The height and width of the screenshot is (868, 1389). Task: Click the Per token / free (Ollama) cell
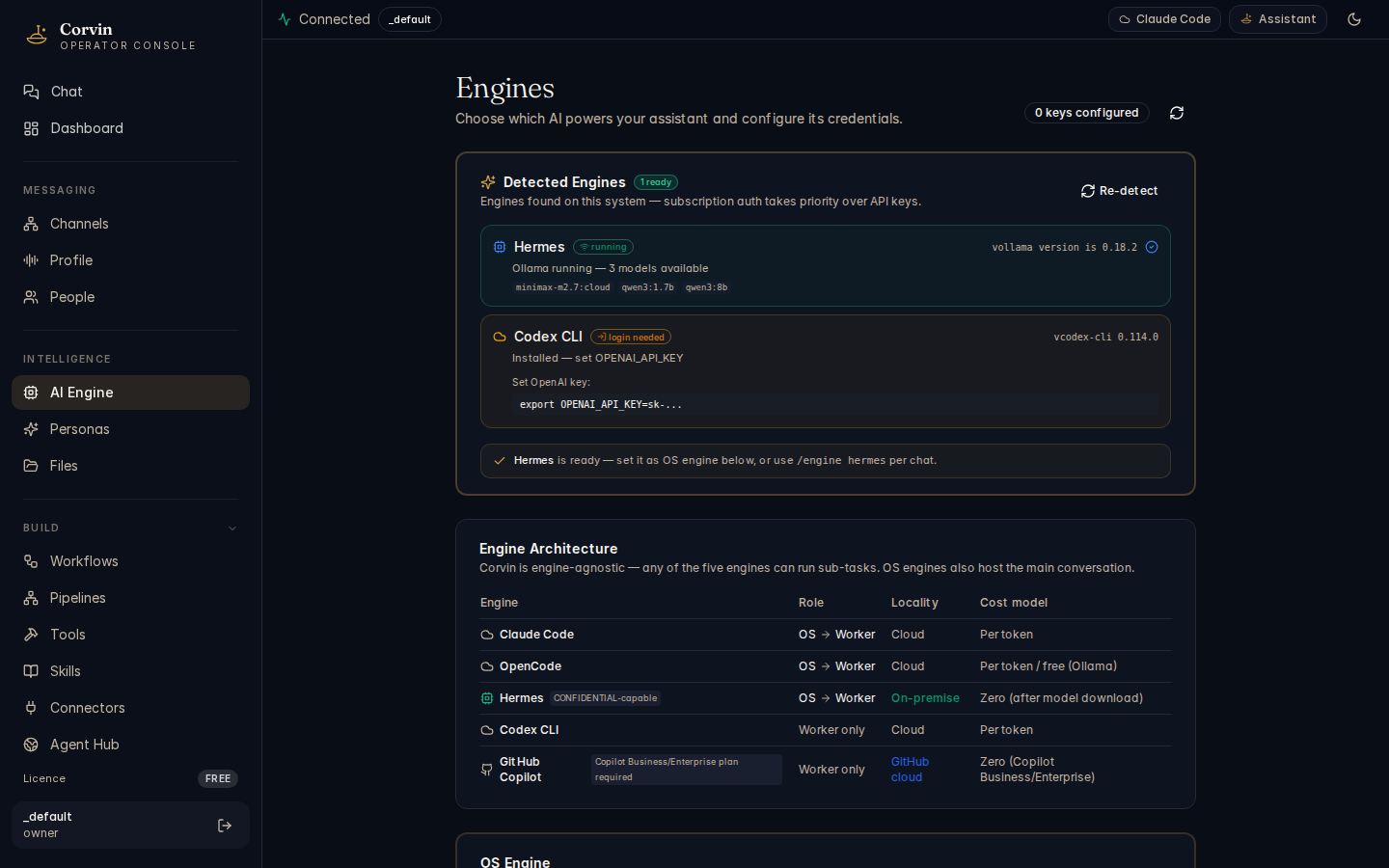point(1049,666)
